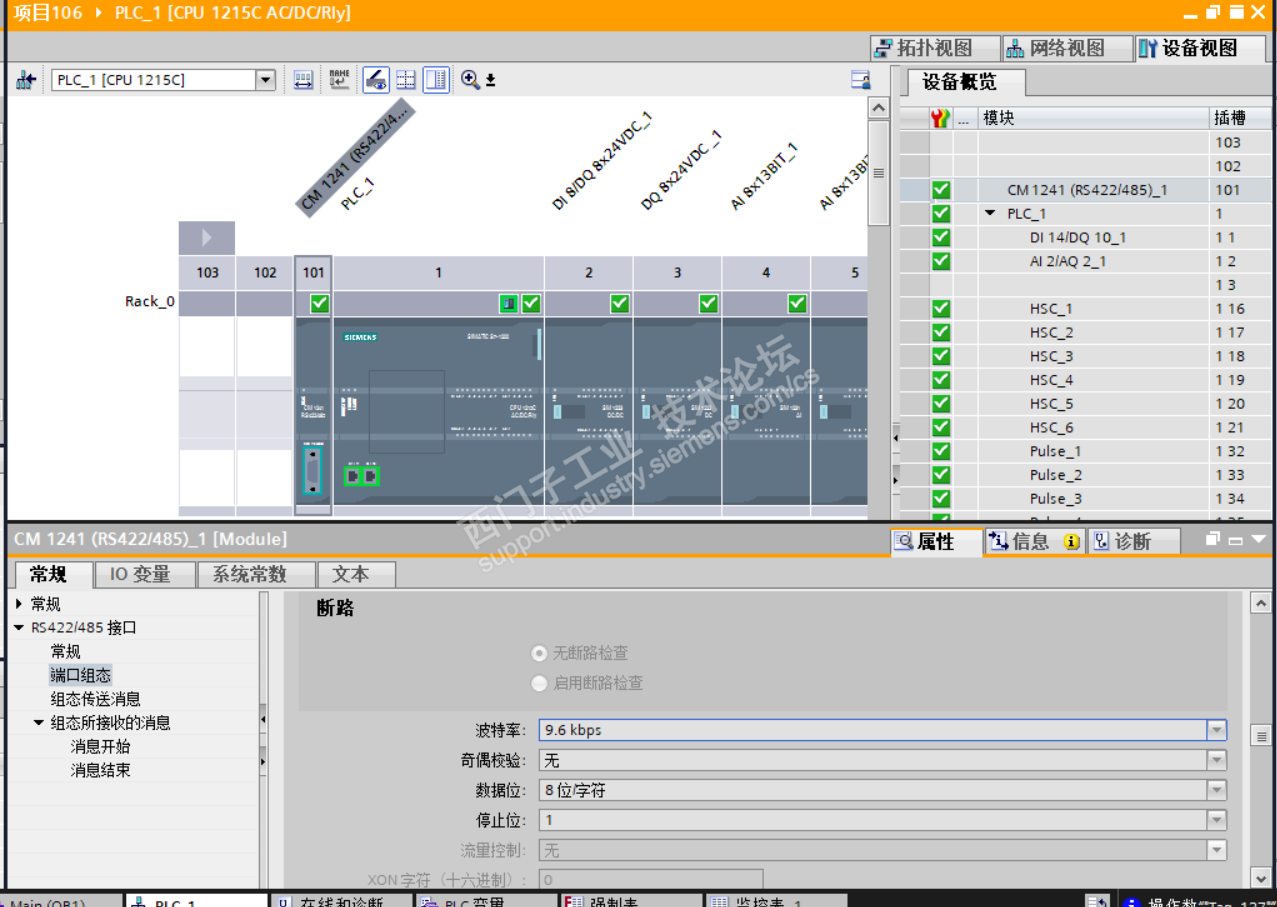Screen dimensions: 1277x907
Task: Click the device overview table icon in toolbar
Action: [304, 80]
